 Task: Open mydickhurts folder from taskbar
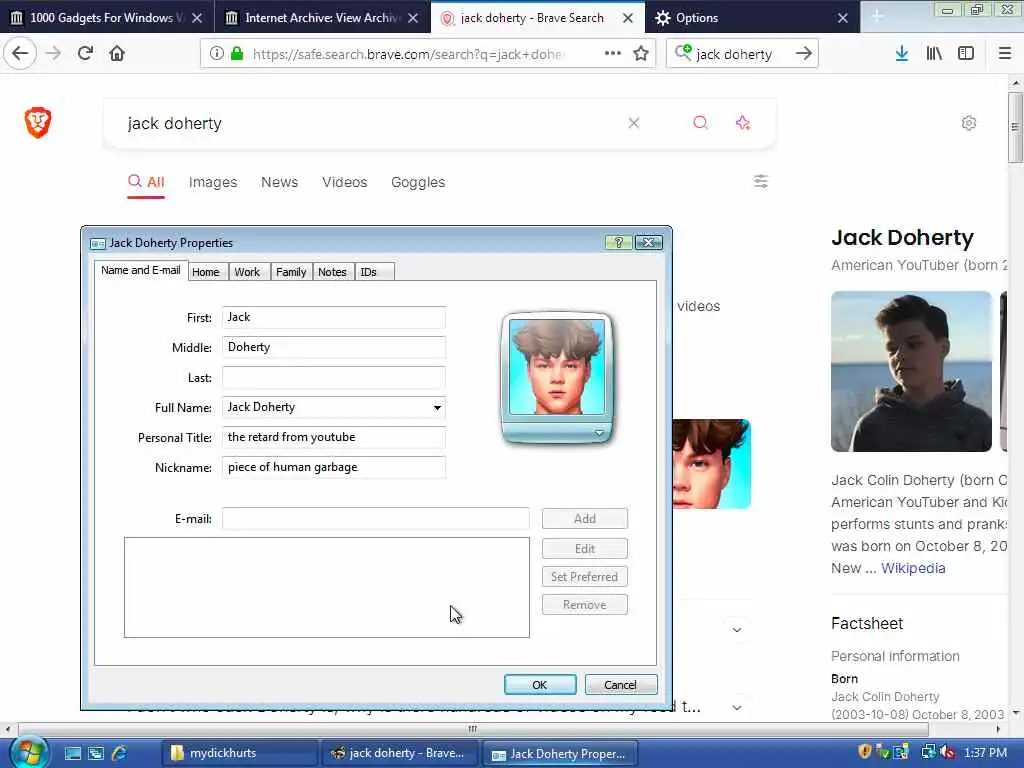(239, 753)
